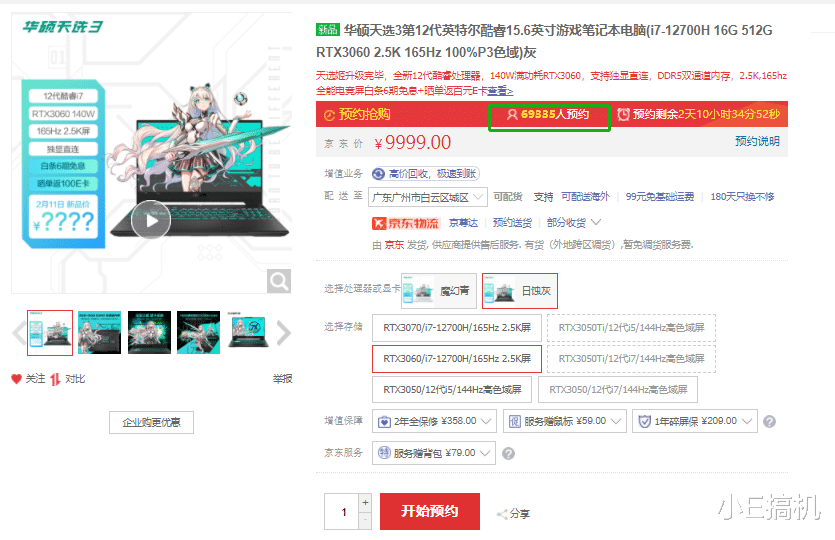Show previous thumbnails with left arrow

coord(19,333)
